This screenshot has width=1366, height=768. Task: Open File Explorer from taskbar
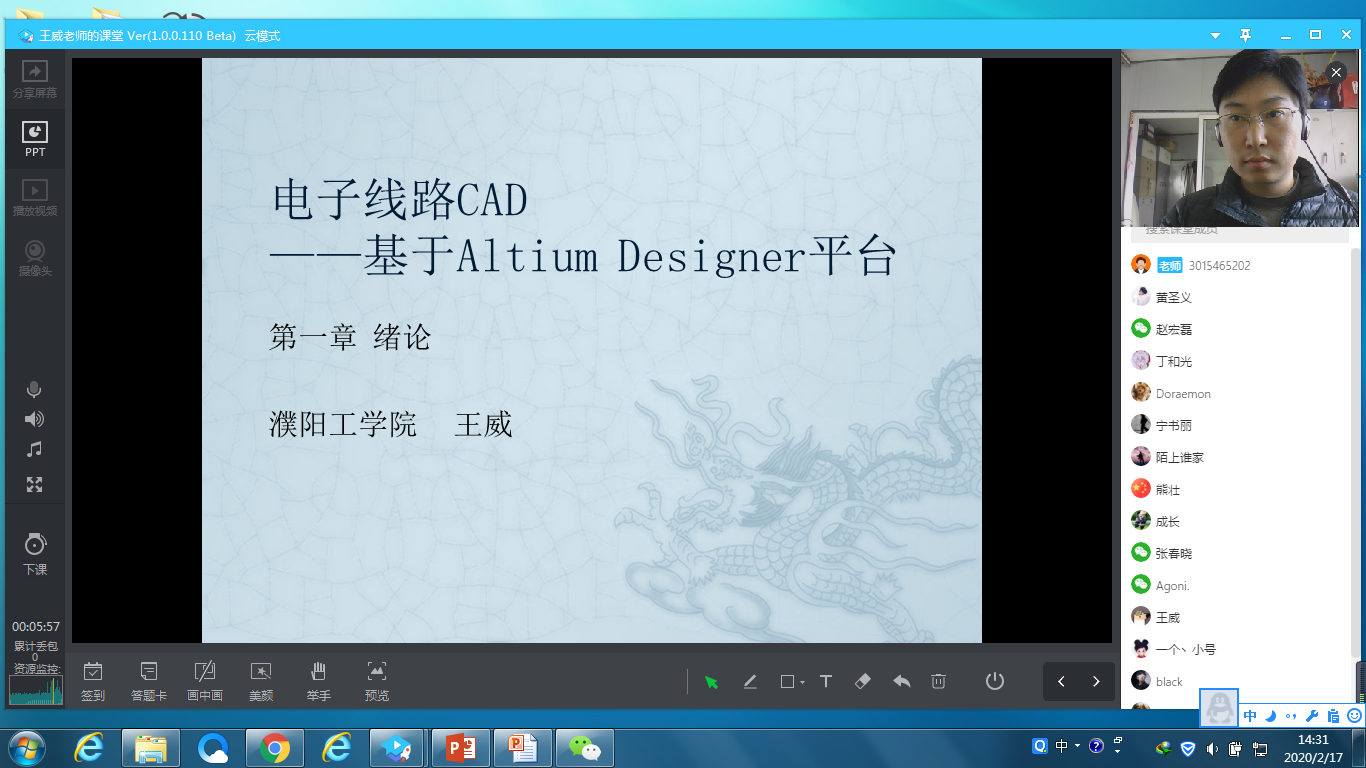(151, 747)
